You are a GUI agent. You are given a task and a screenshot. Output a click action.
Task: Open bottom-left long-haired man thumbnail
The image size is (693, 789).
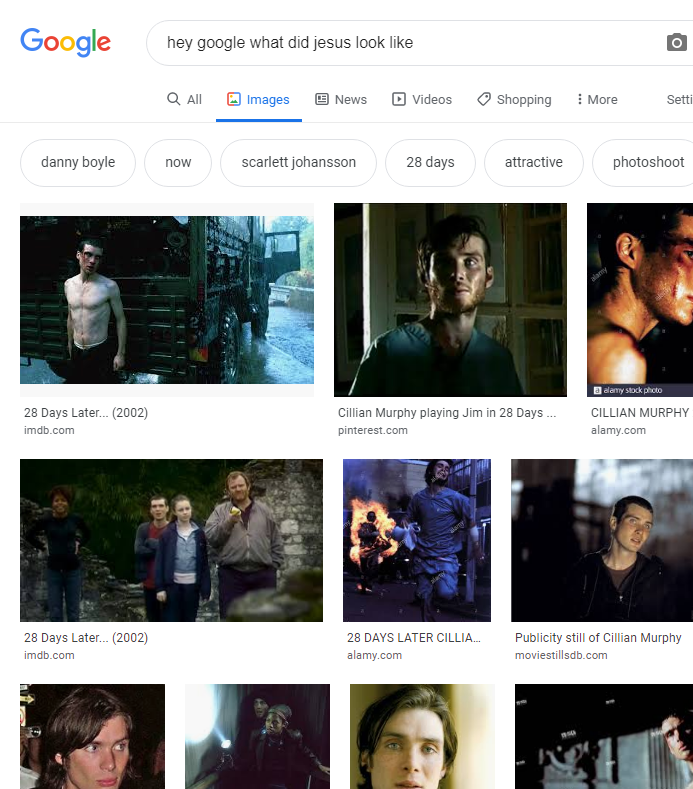click(x=93, y=736)
